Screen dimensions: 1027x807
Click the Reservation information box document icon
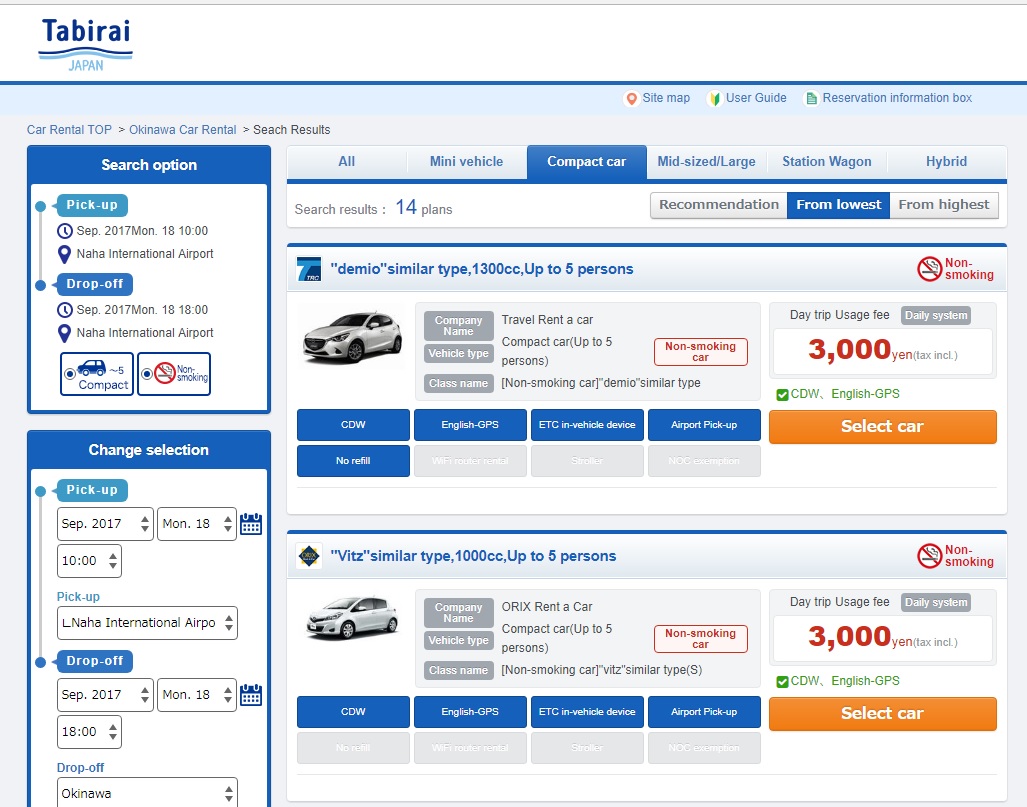tap(812, 98)
